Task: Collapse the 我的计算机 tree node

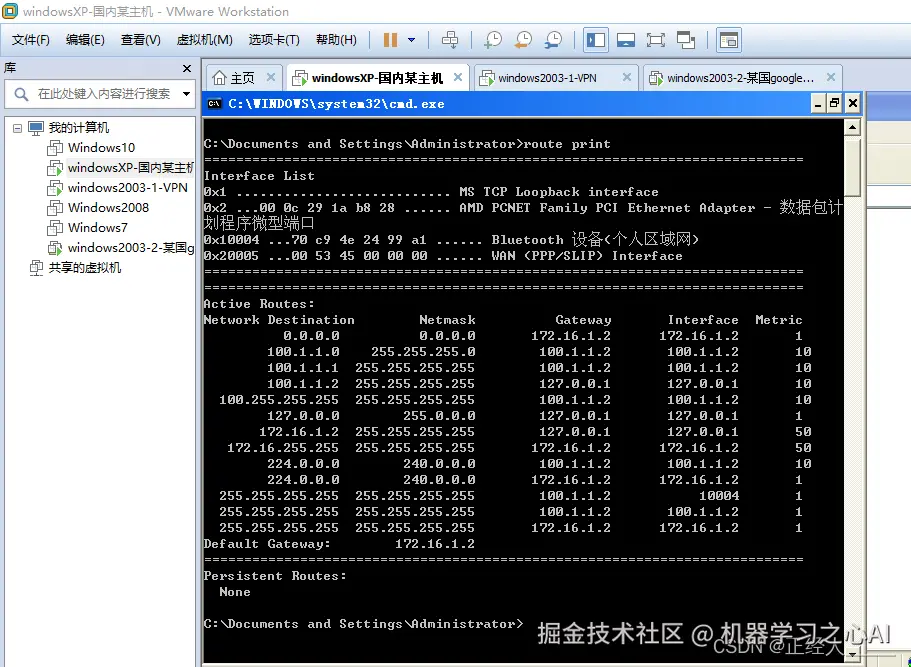Action: (x=17, y=128)
